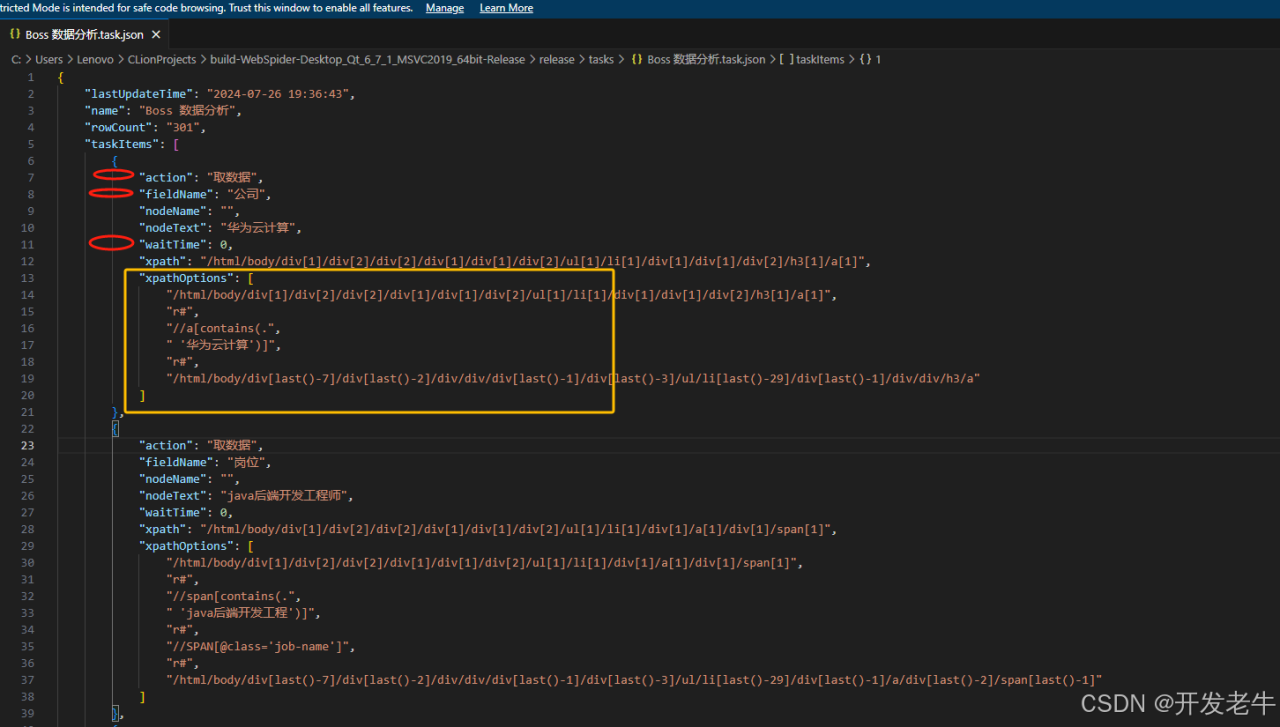Open the Manage link in Restricted Mode banner

[x=444, y=8]
